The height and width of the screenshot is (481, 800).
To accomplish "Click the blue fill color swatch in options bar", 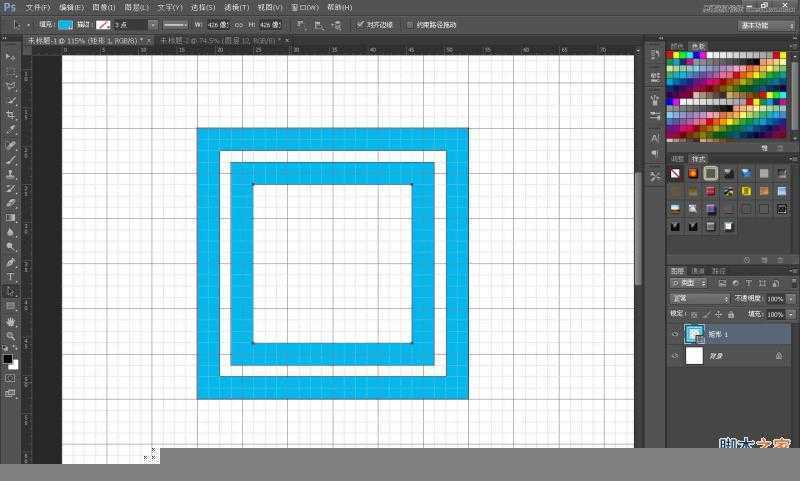I will (66, 24).
